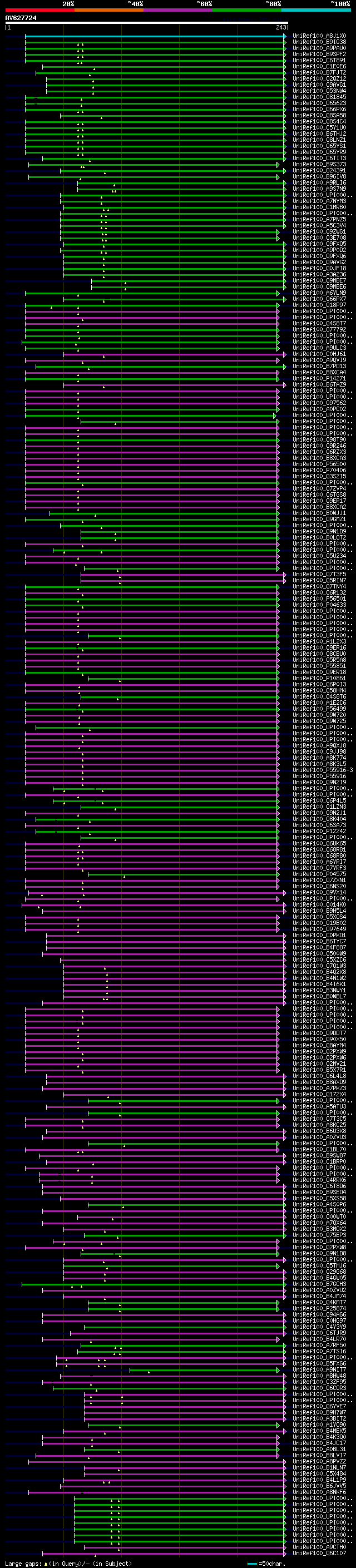Select hit UniRef100_Q53NW4
Image resolution: width=356 pixels, height=1568 pixels.
click(x=319, y=91)
